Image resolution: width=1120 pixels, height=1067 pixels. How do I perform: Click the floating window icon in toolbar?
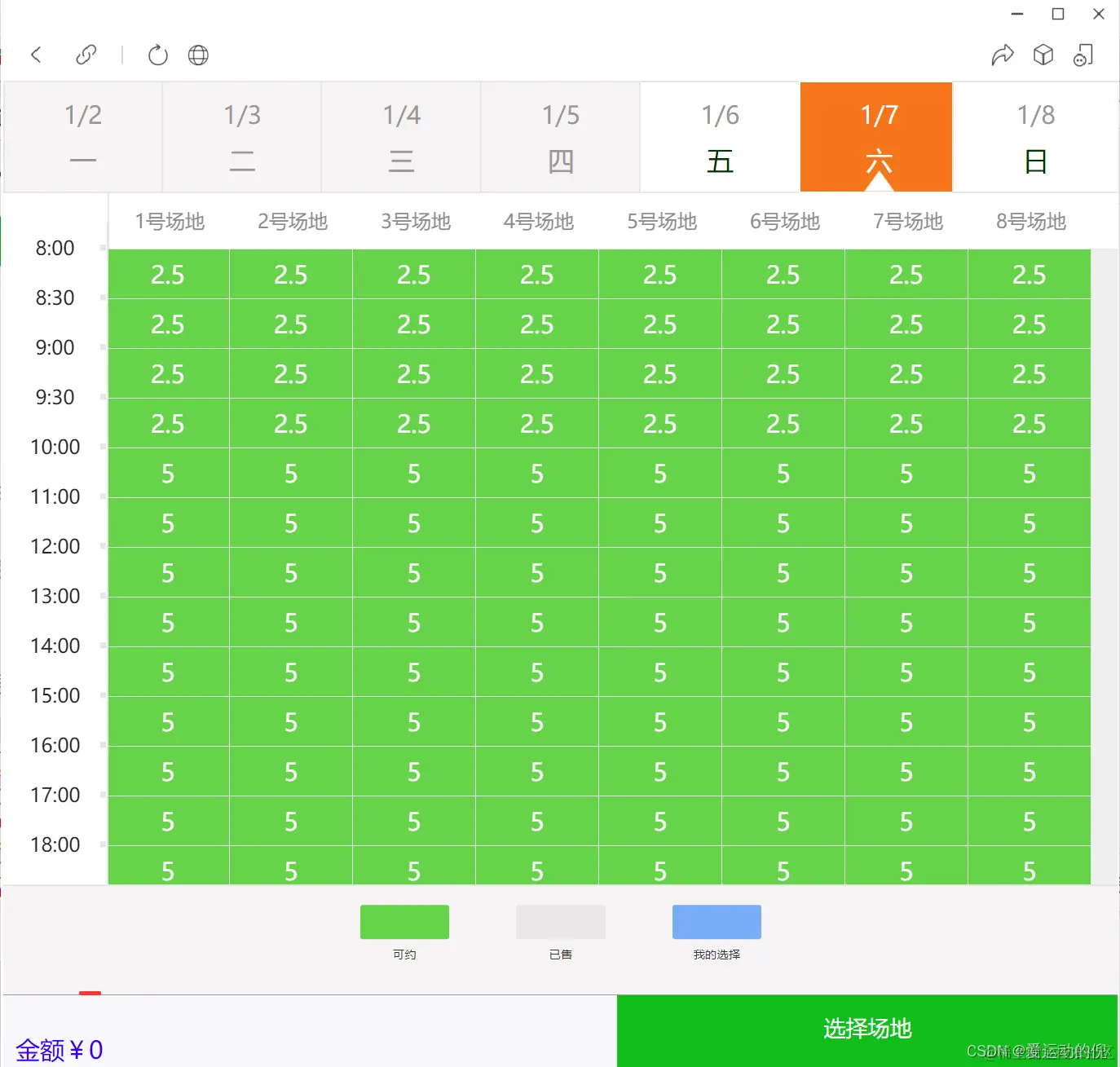[1083, 55]
